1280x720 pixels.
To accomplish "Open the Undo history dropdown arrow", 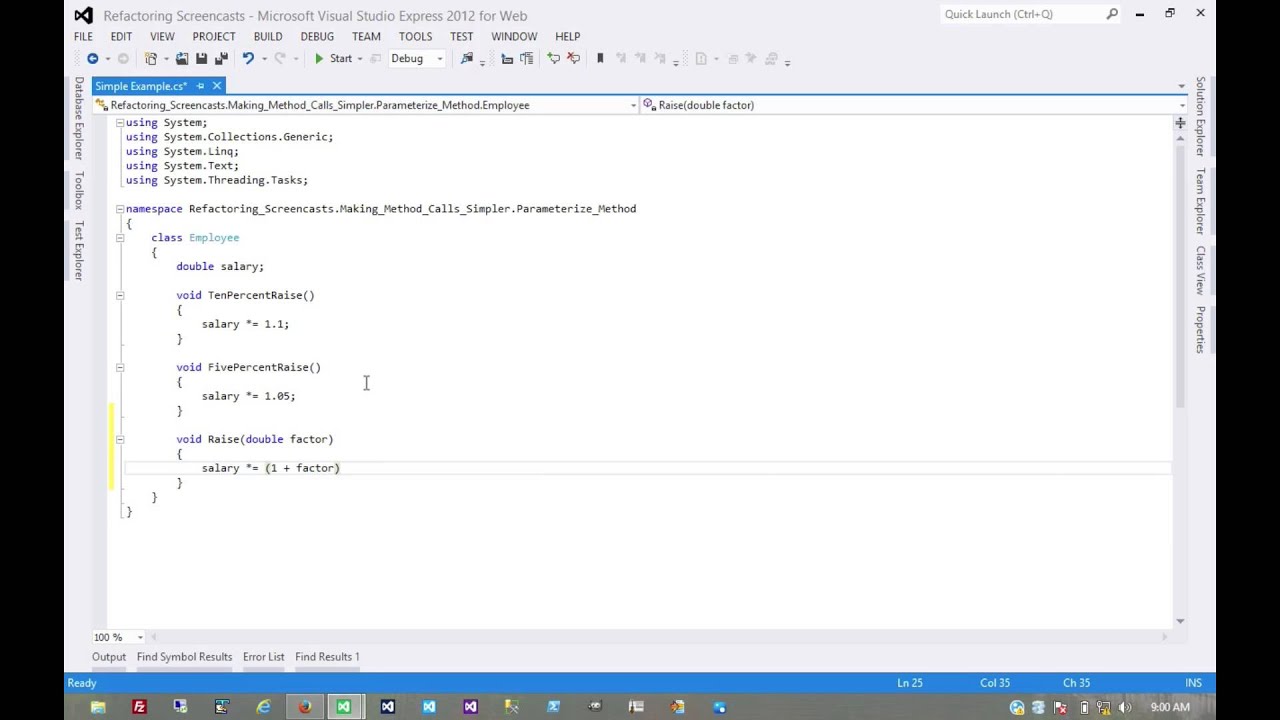I will [x=263, y=59].
